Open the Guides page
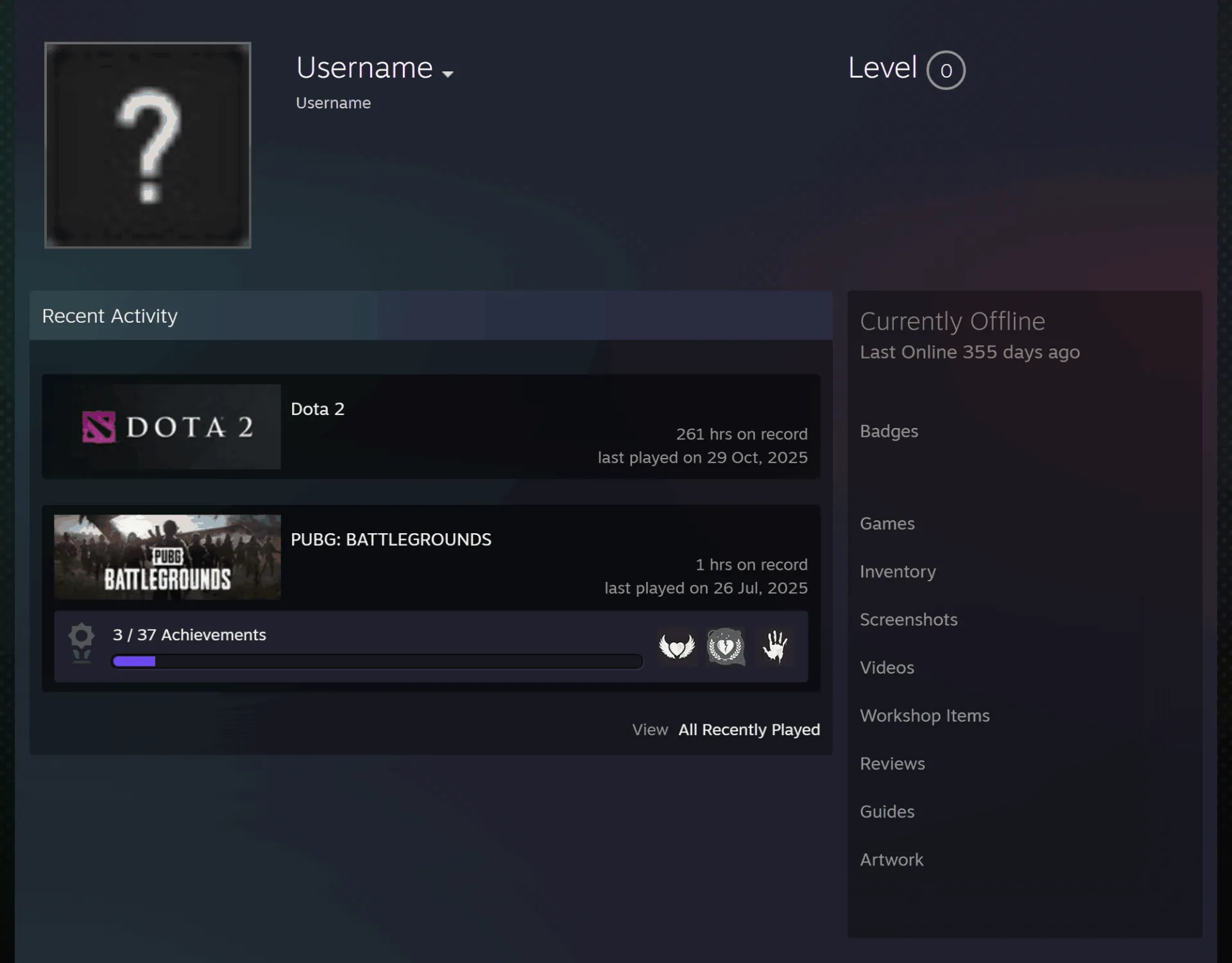 [x=887, y=812]
